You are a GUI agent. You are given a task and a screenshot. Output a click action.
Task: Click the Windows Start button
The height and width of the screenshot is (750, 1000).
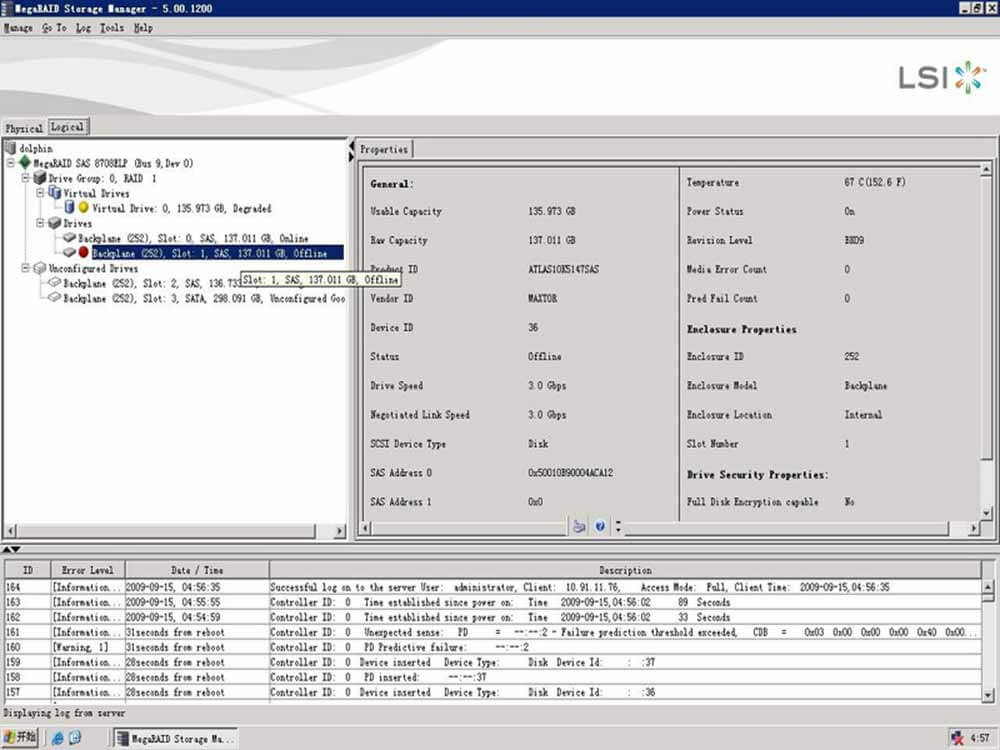(20, 738)
